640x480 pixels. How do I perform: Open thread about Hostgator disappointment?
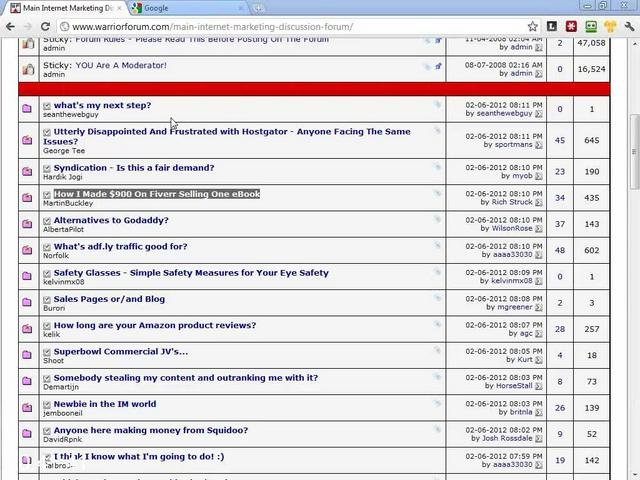pyautogui.click(x=227, y=136)
